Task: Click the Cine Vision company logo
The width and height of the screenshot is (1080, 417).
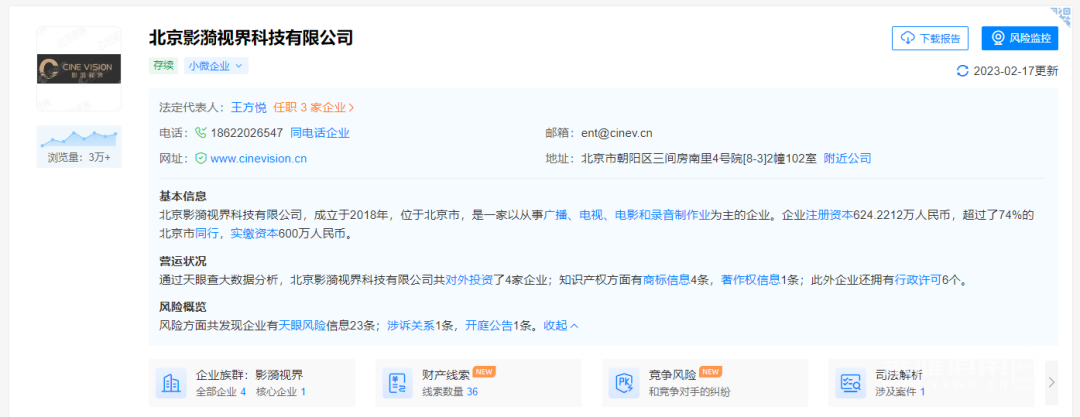Action: (78, 68)
